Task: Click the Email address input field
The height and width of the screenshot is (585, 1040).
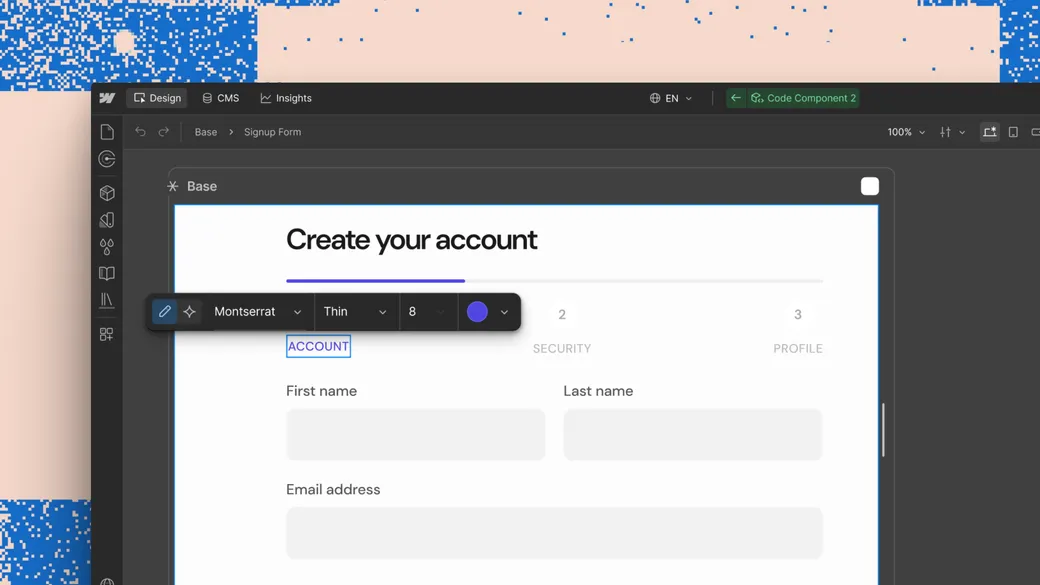Action: pyautogui.click(x=554, y=533)
